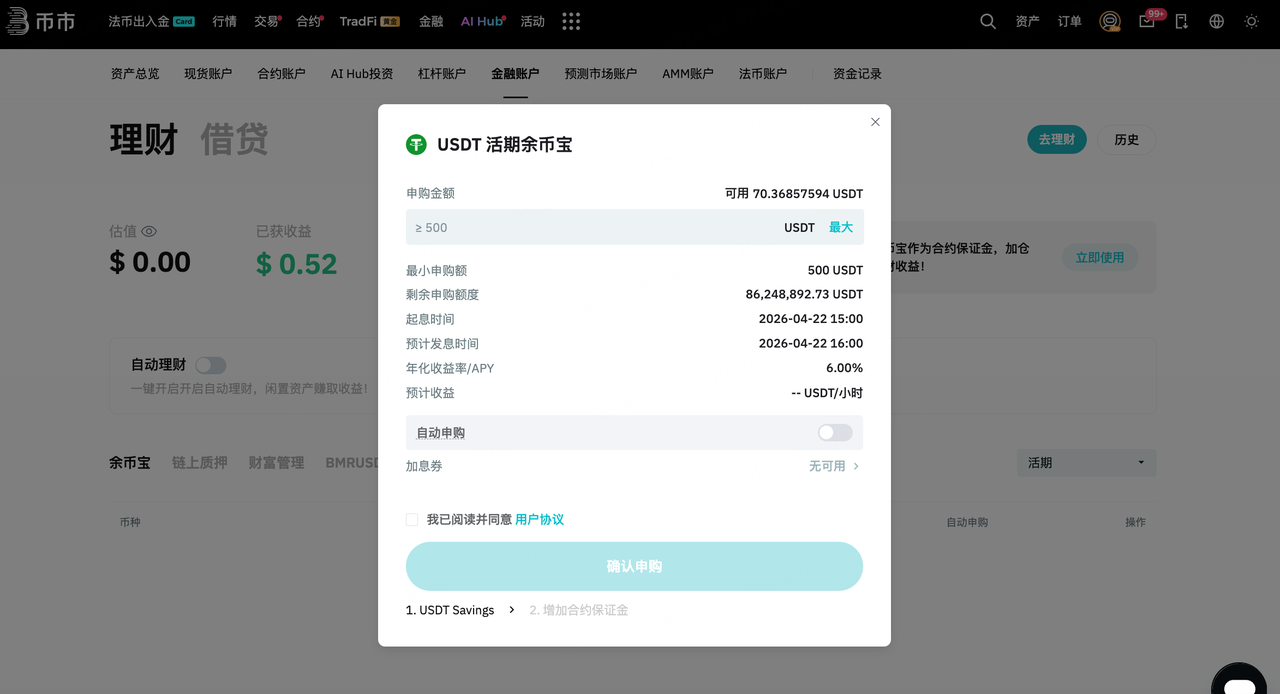
Task: Switch to the 杠杆账户 tab
Action: (x=442, y=74)
